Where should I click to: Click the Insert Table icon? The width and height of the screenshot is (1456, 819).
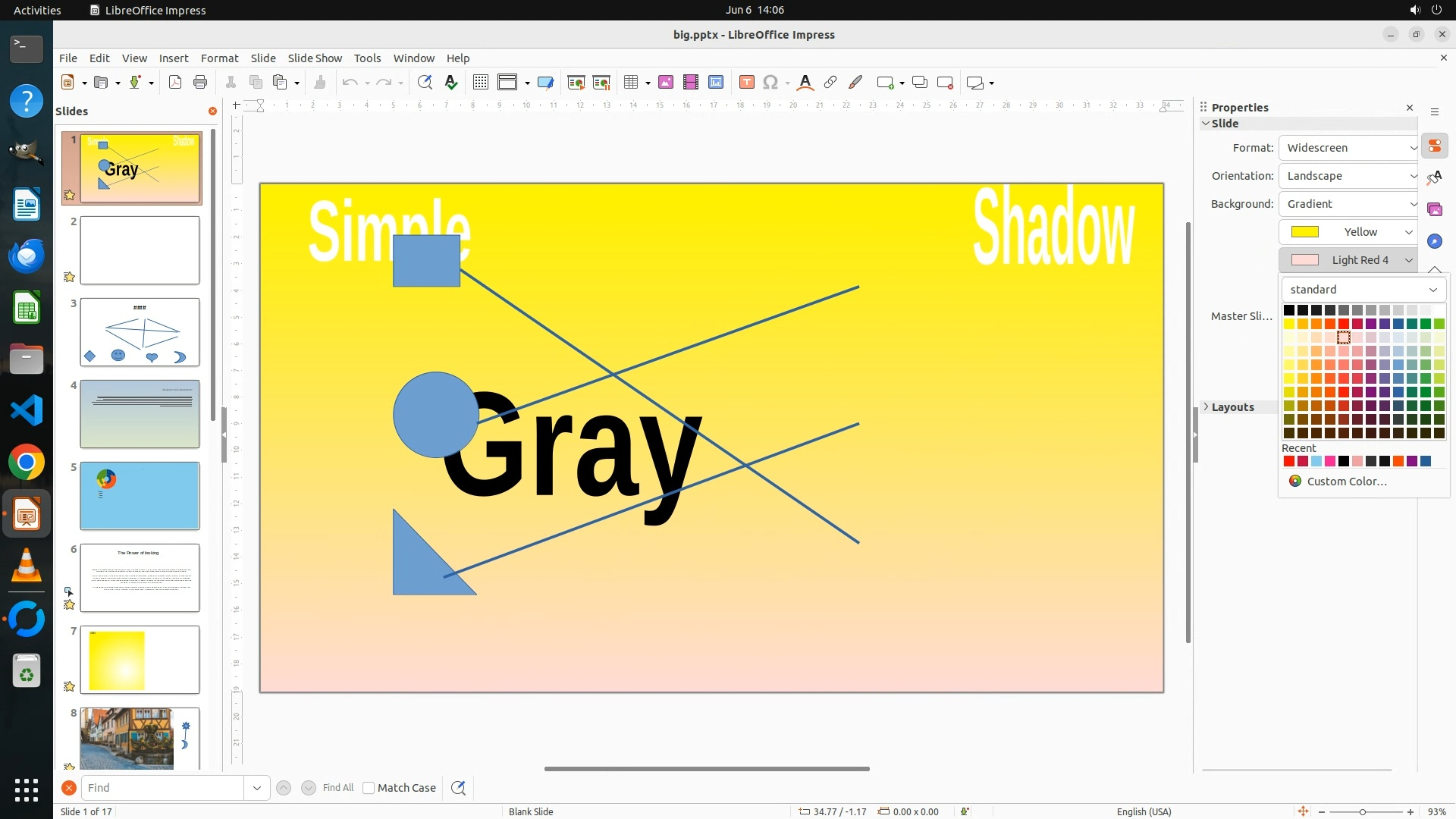[631, 83]
